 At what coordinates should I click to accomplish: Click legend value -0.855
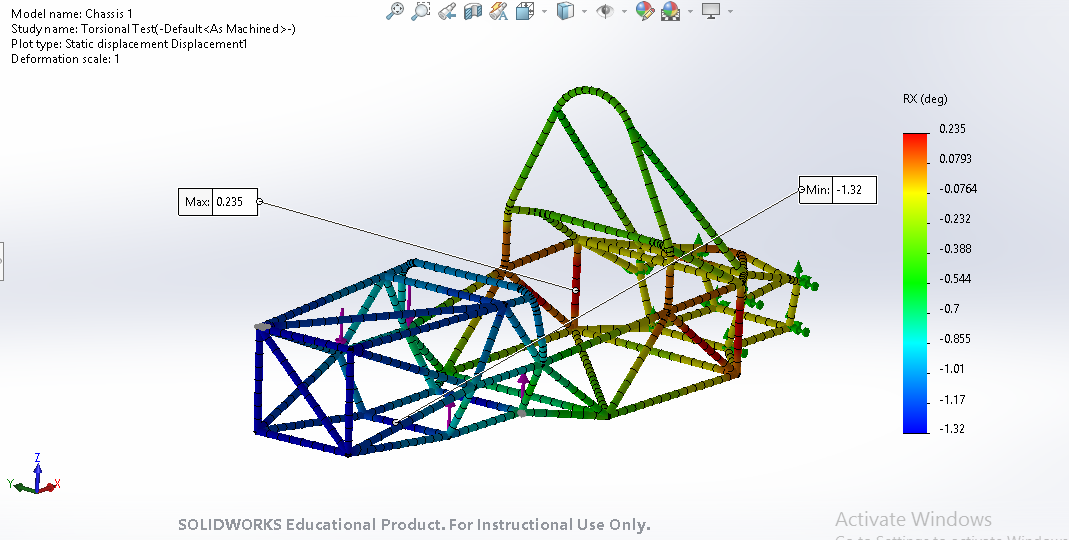click(x=954, y=339)
